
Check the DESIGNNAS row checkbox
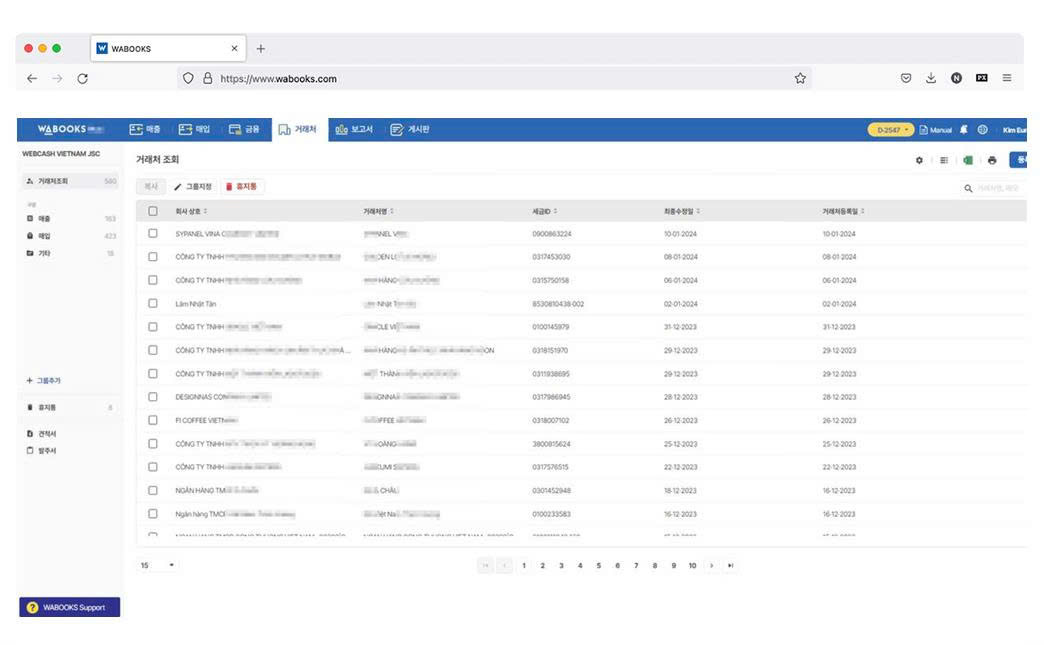(x=153, y=397)
